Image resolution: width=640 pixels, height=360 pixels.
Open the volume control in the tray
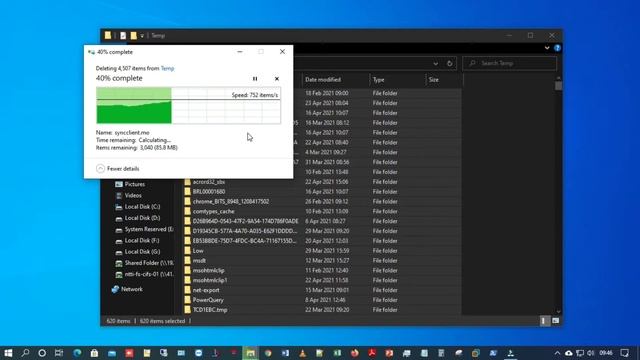click(591, 353)
